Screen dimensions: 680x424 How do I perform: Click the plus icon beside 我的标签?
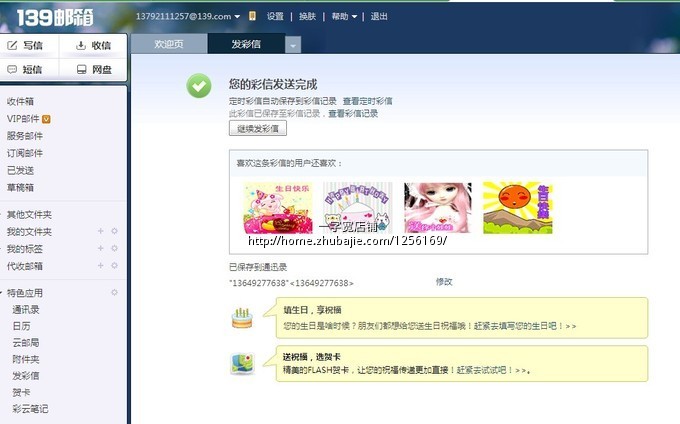101,248
